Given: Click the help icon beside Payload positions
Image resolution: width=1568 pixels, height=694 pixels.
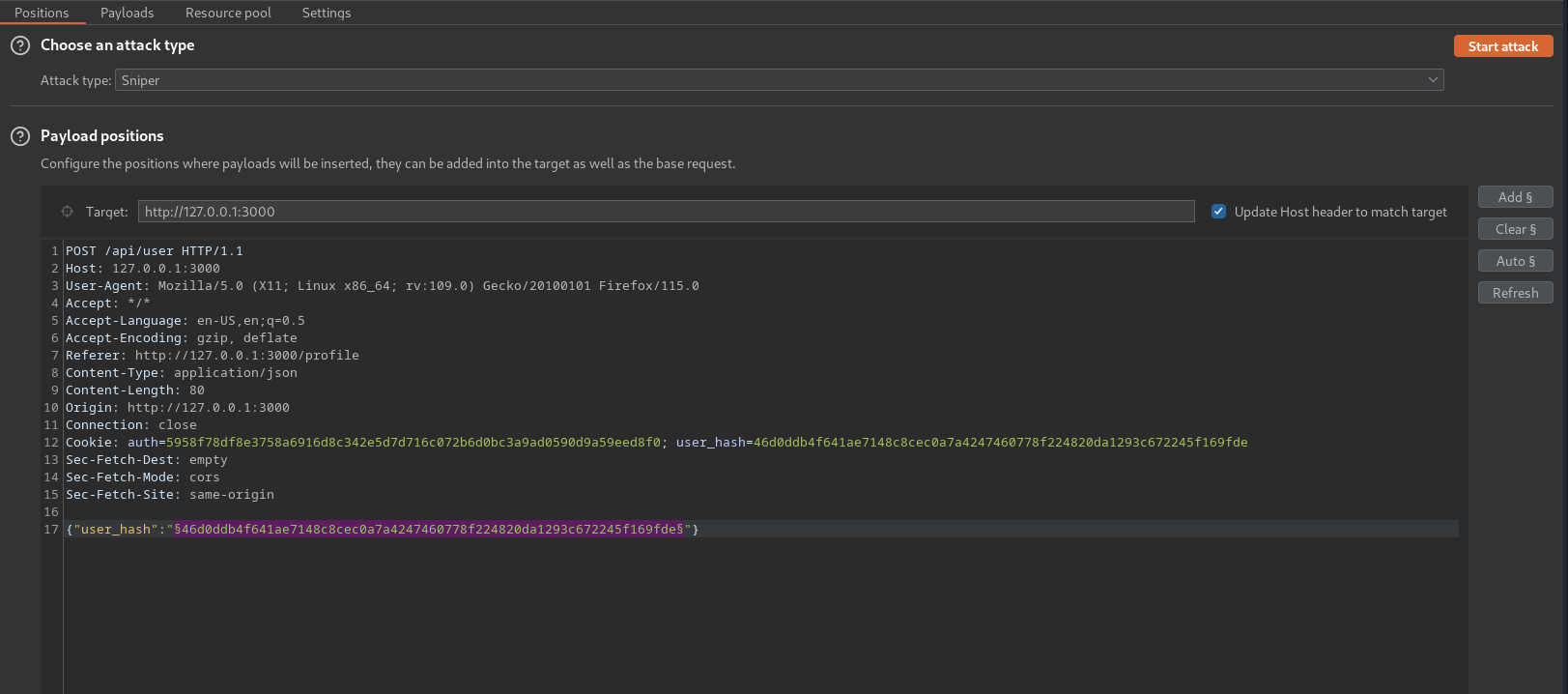Looking at the screenshot, I should [x=20, y=136].
